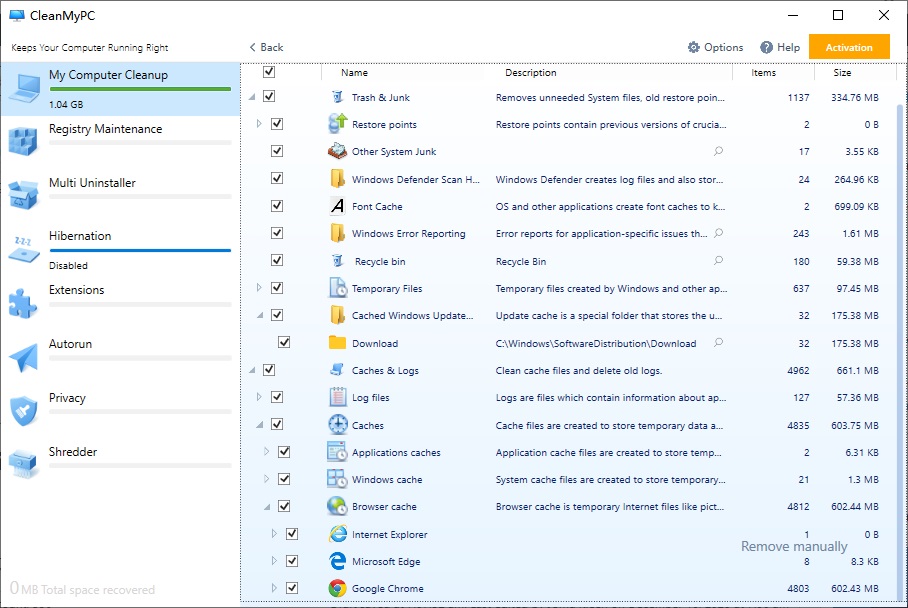Uncheck the Google Chrome checkbox

(x=292, y=588)
